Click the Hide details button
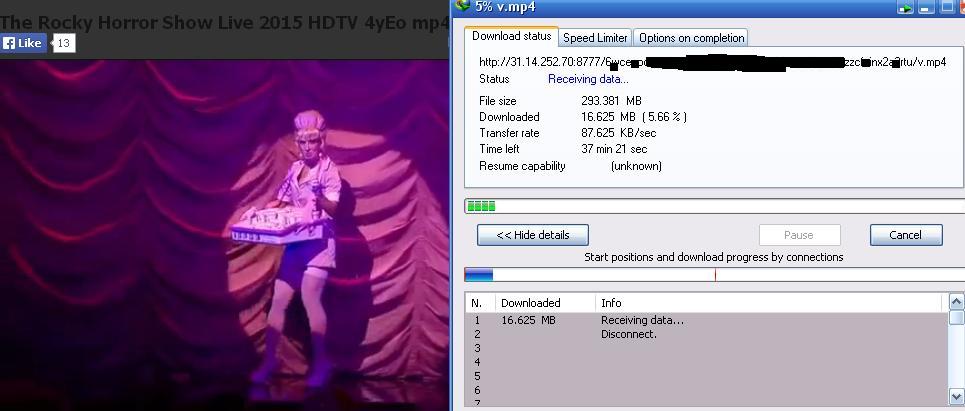 click(533, 235)
